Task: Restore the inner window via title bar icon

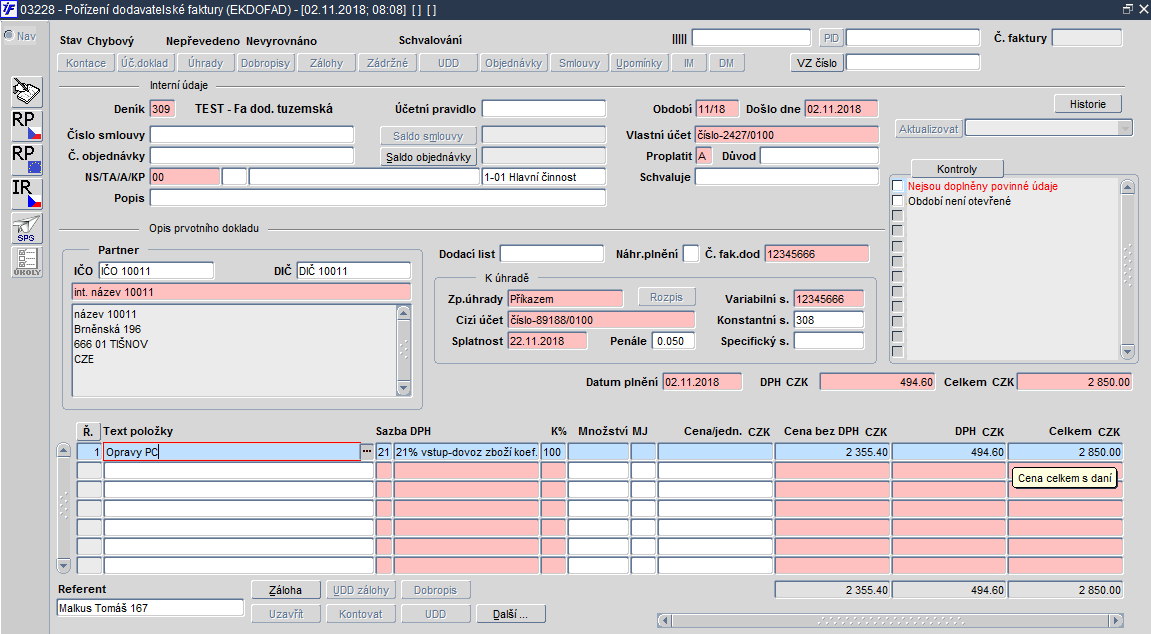Action: (x=1128, y=9)
